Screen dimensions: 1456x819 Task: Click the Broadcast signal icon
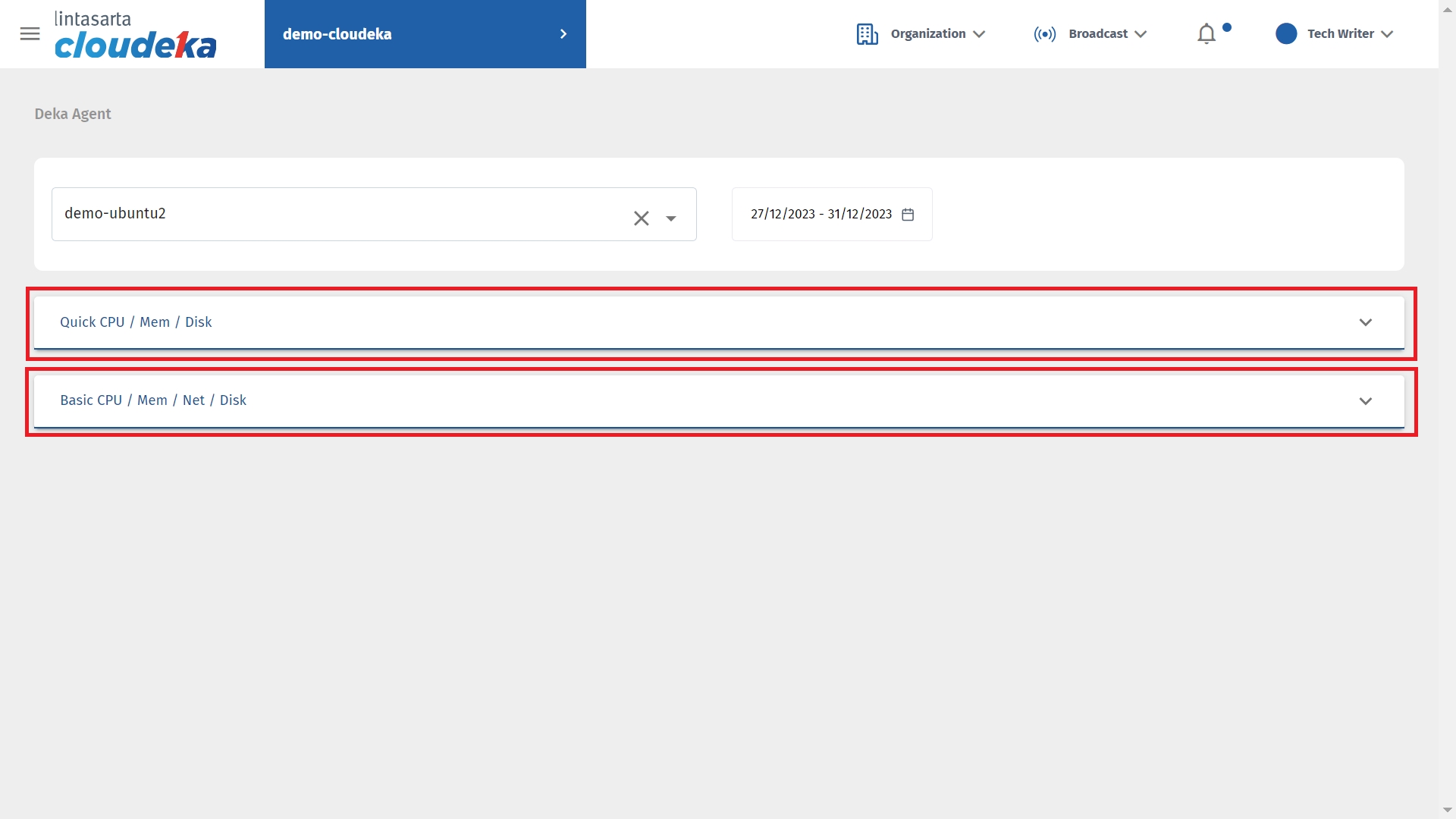point(1044,34)
